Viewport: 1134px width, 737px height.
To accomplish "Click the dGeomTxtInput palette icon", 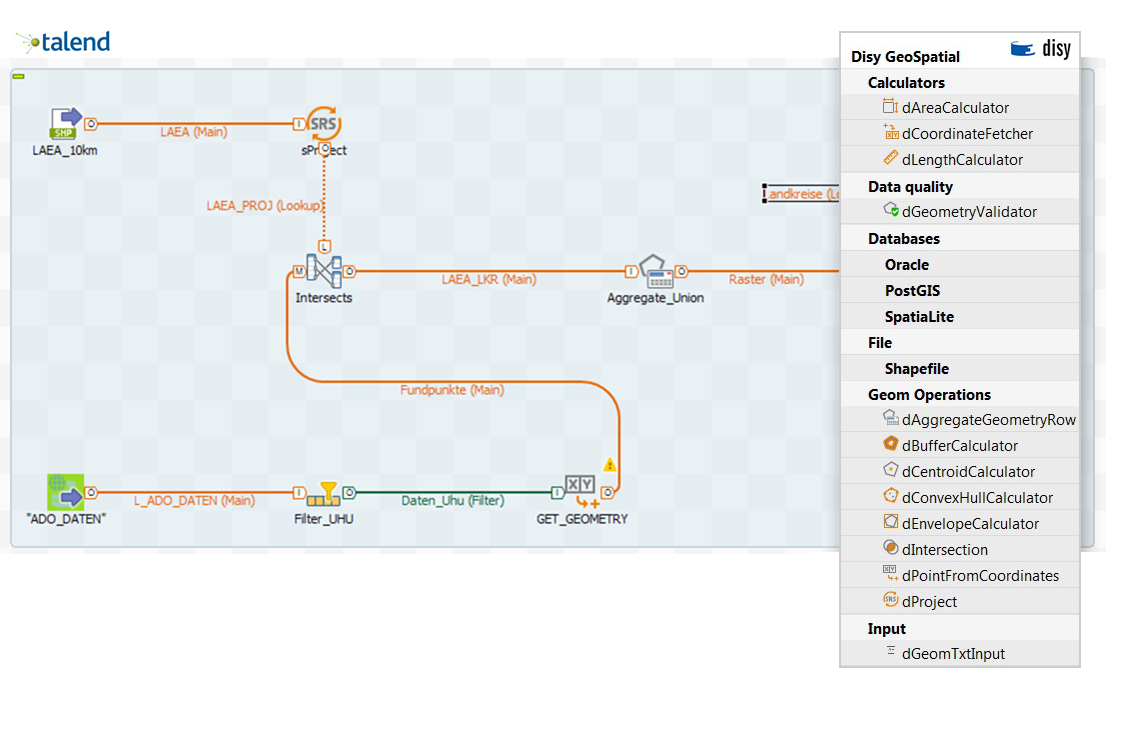I will tap(891, 651).
